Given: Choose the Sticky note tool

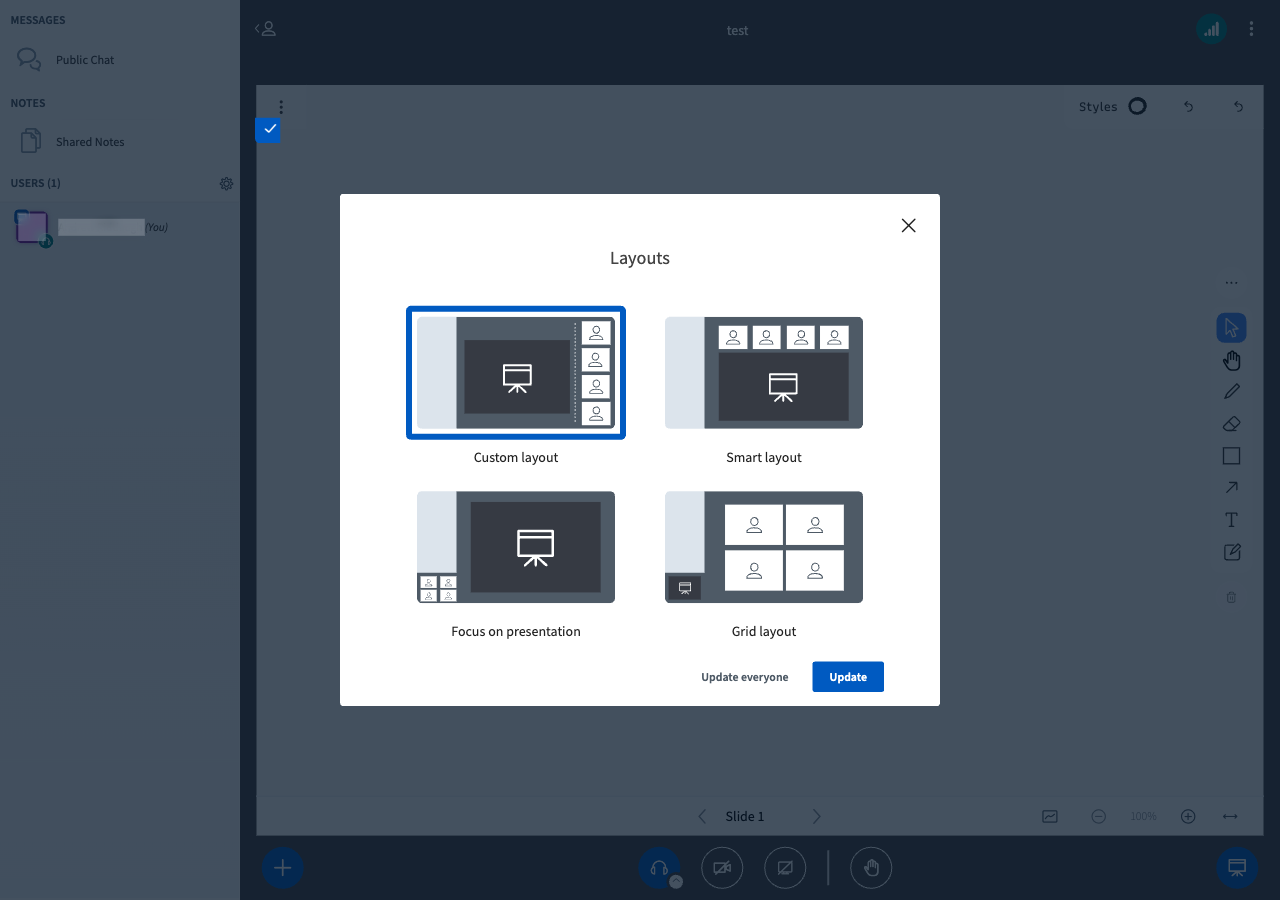Looking at the screenshot, I should pos(1231,552).
